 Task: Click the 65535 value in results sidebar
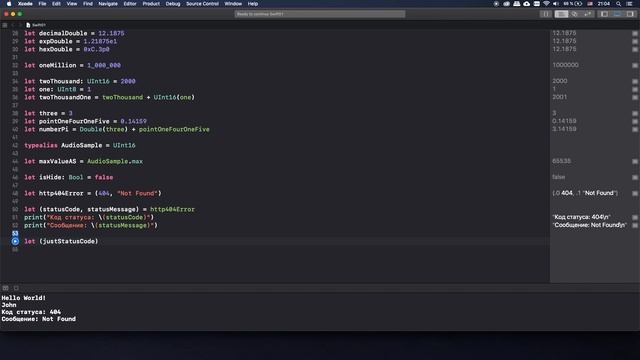pos(562,161)
